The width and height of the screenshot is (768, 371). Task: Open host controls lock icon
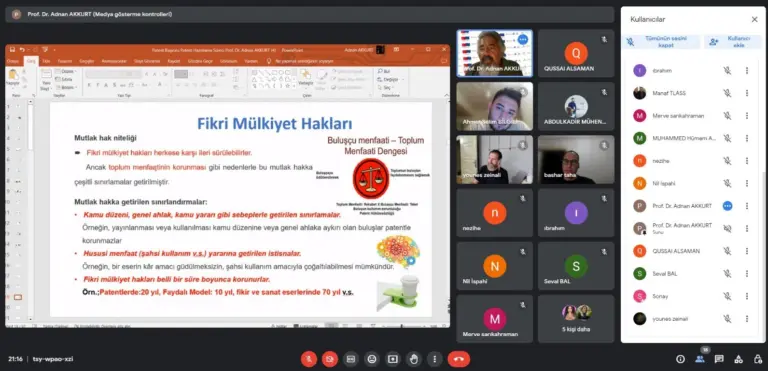[757, 359]
